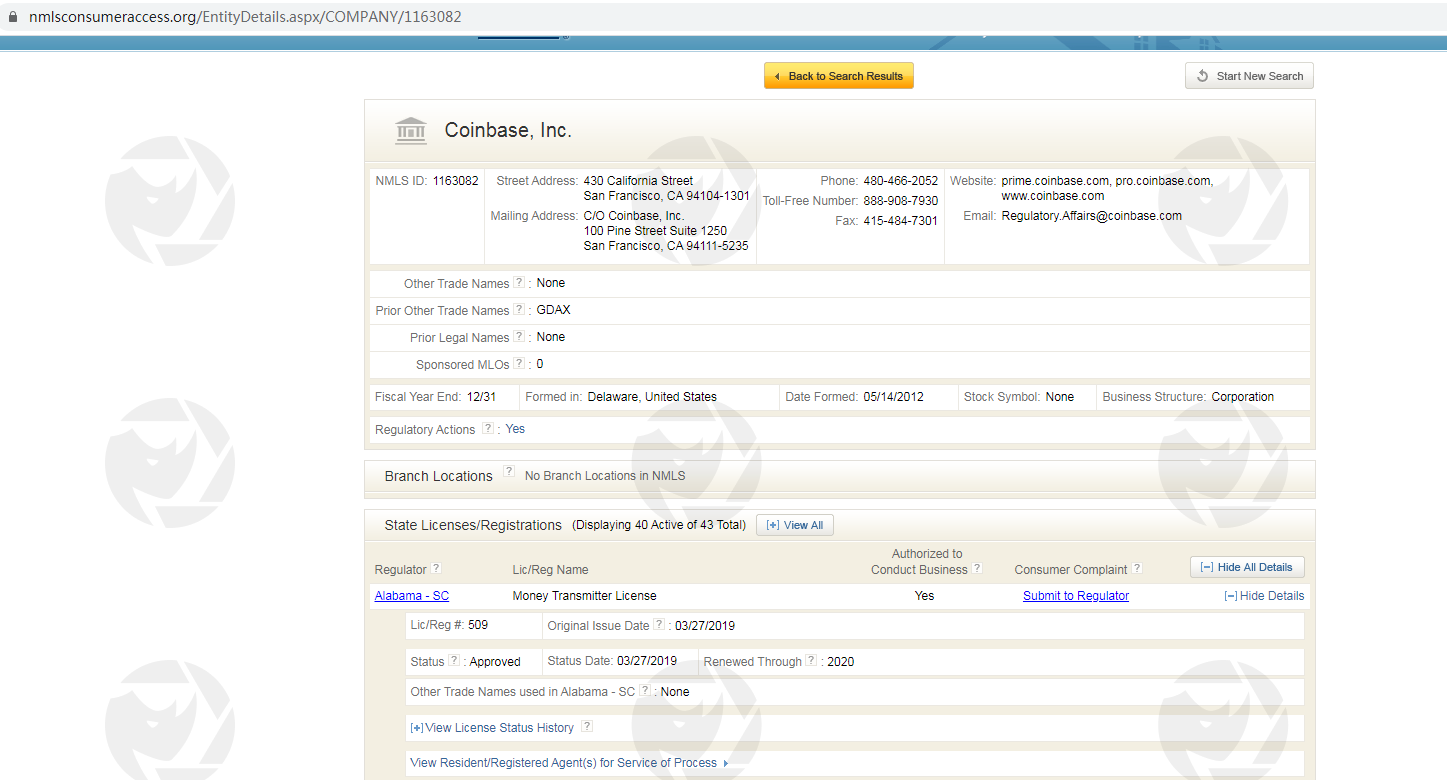Go back to search results
The width and height of the screenshot is (1447, 780).
click(x=838, y=76)
